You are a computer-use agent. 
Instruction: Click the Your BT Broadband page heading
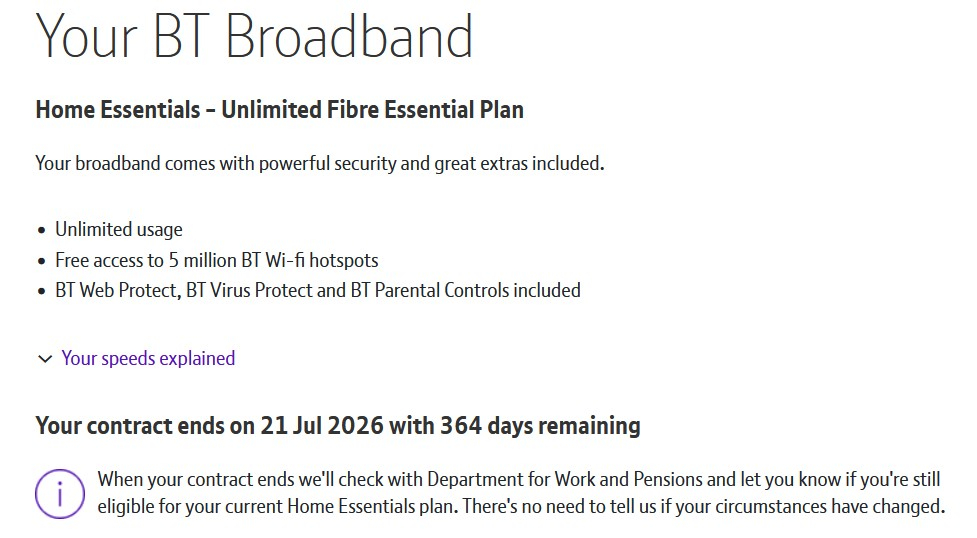point(254,36)
